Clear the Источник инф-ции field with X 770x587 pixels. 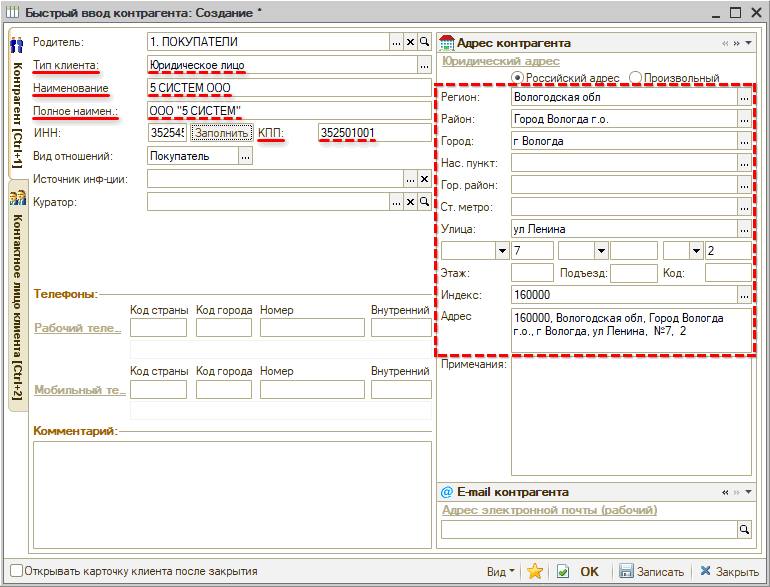pos(424,178)
